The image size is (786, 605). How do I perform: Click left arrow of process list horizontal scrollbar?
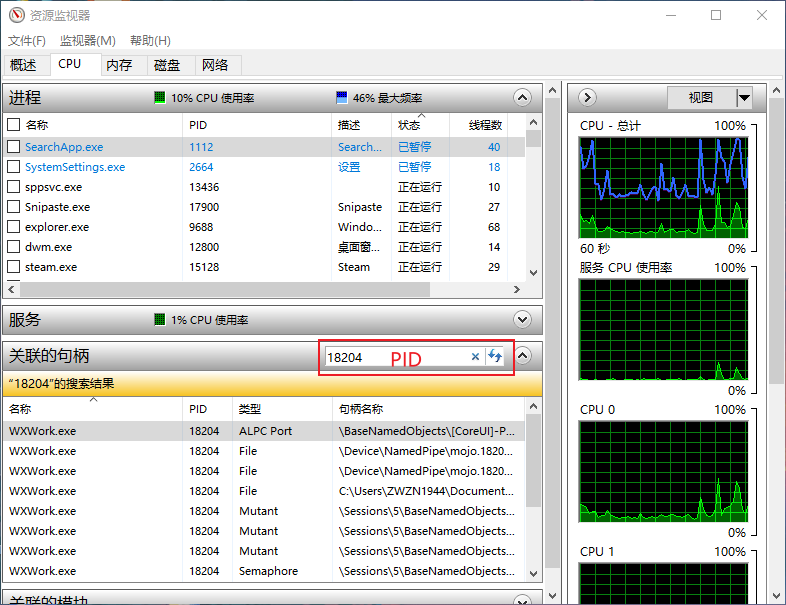[x=12, y=289]
